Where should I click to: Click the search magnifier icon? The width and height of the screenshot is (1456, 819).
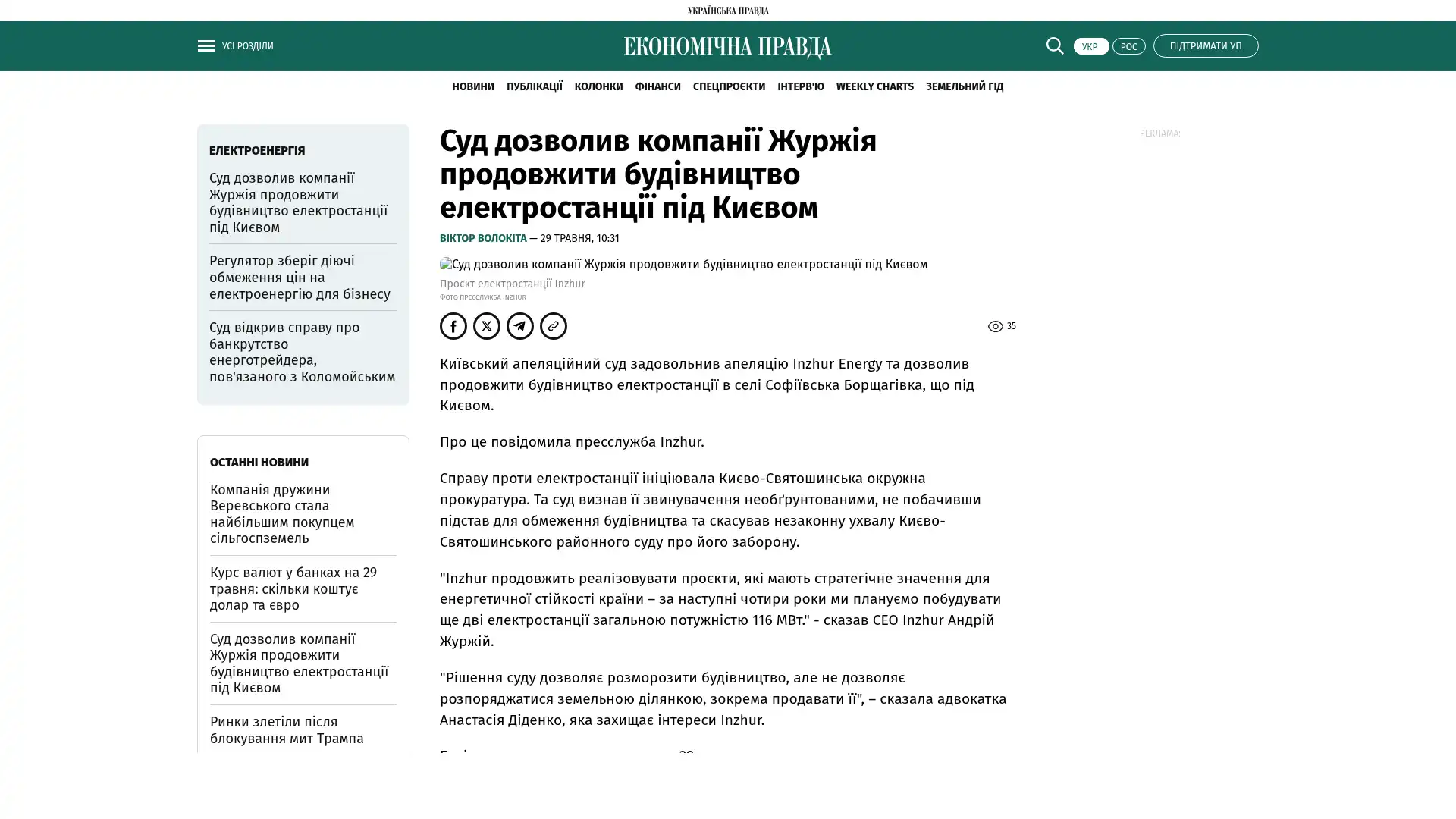point(1054,46)
